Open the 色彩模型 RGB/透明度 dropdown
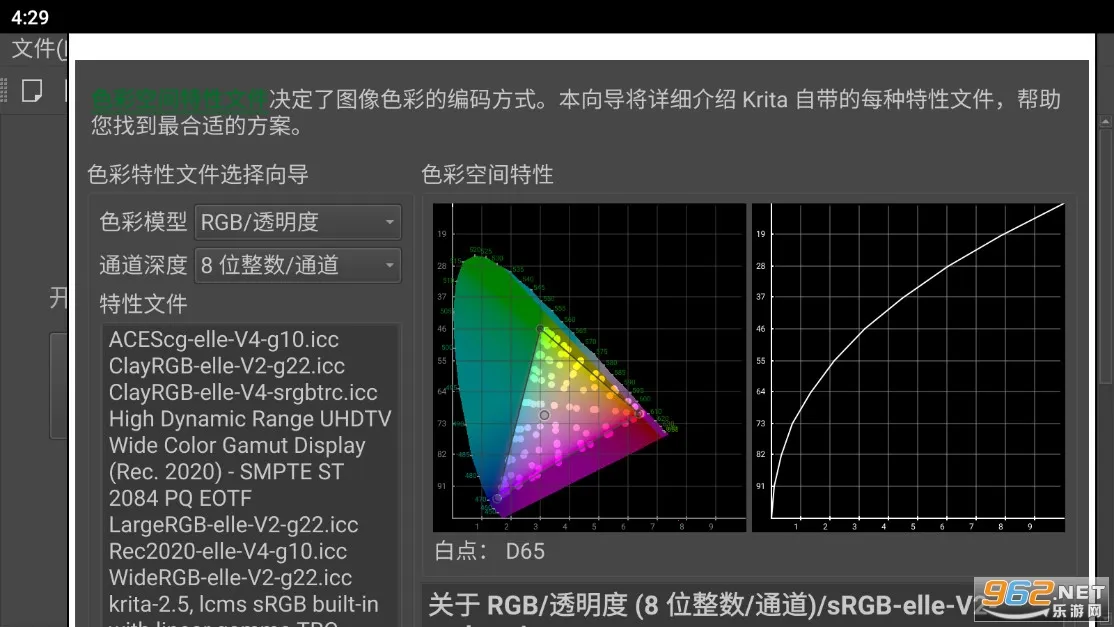The image size is (1114, 627). coord(298,222)
